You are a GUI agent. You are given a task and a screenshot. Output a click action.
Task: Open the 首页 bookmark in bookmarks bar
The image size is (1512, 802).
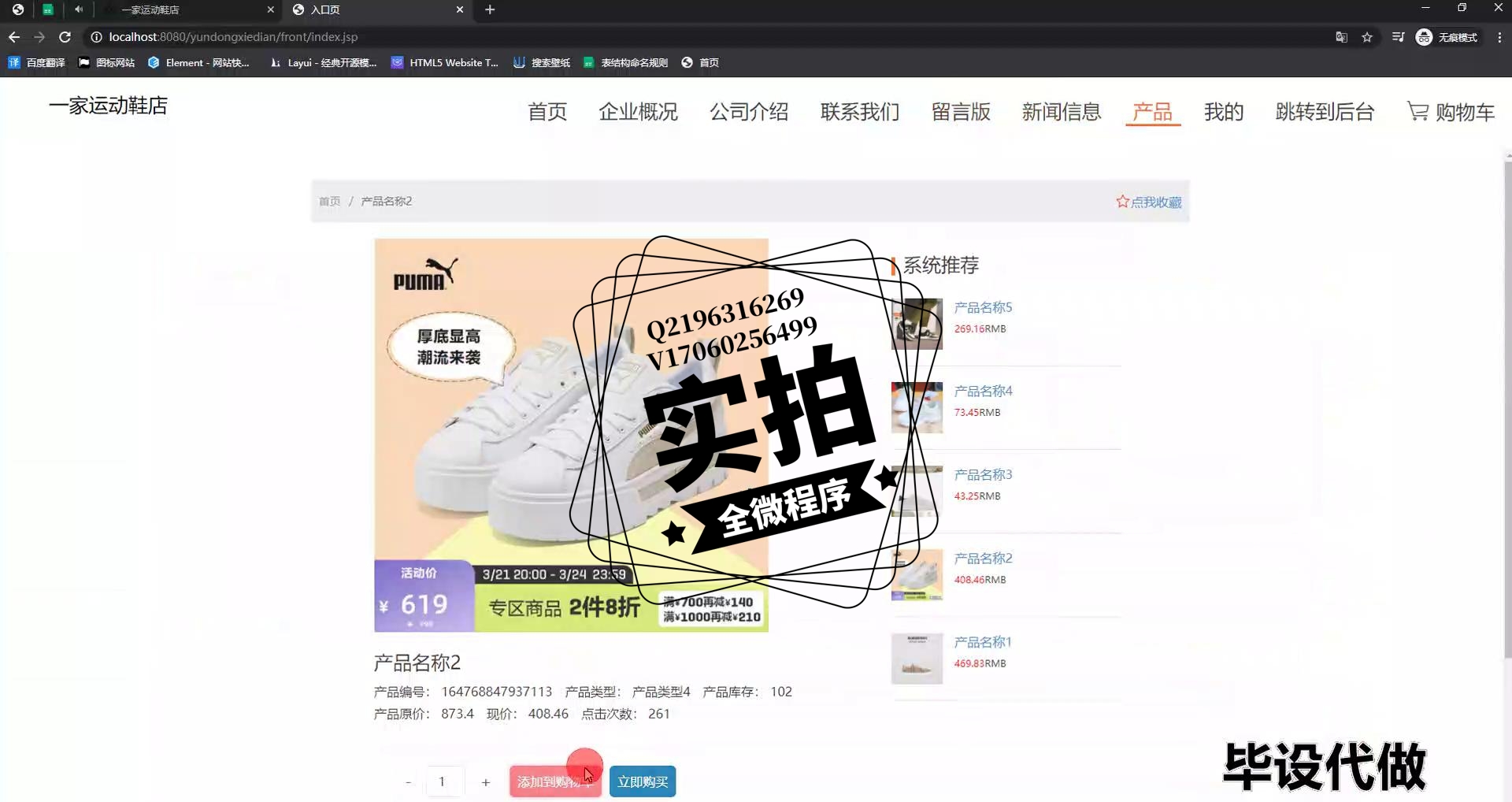point(700,62)
